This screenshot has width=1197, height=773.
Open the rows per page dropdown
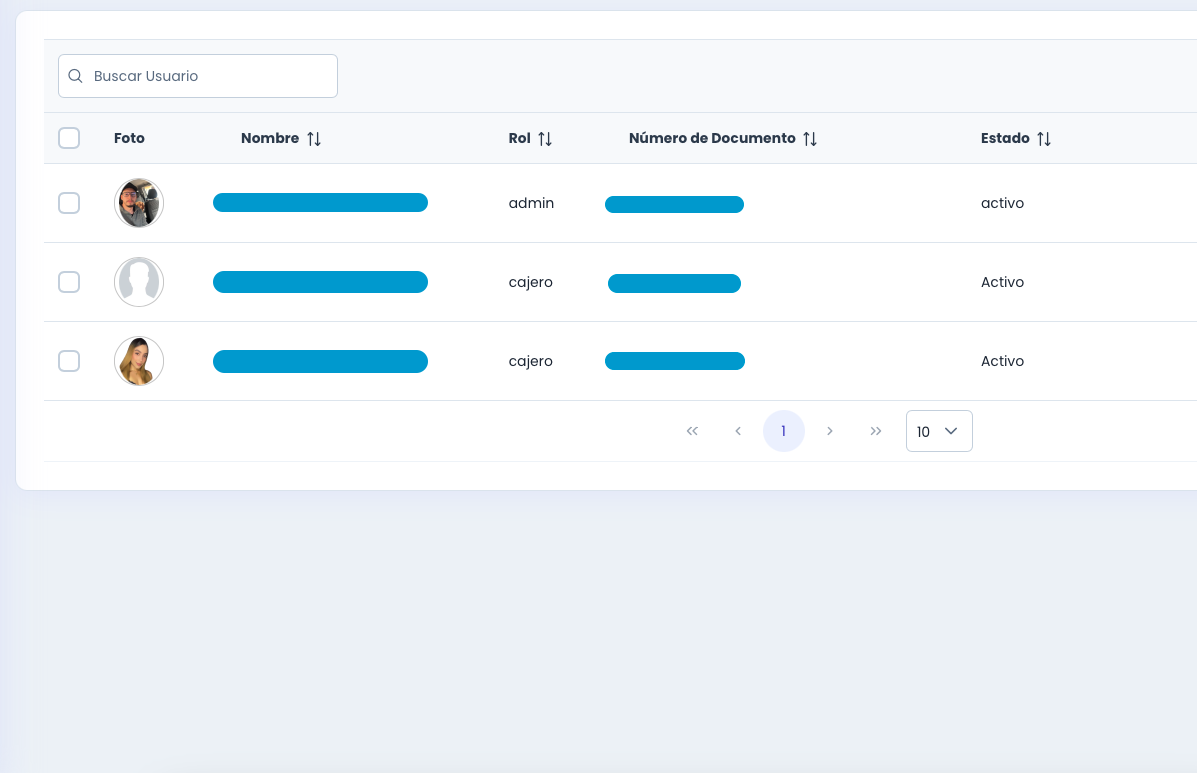tap(939, 431)
